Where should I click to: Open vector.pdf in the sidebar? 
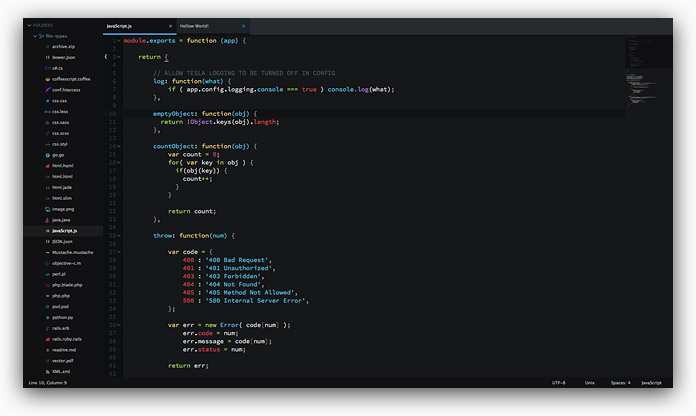click(63, 361)
